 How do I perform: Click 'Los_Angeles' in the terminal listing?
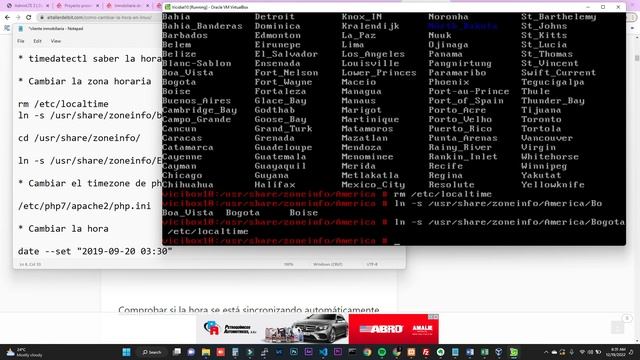373,54
